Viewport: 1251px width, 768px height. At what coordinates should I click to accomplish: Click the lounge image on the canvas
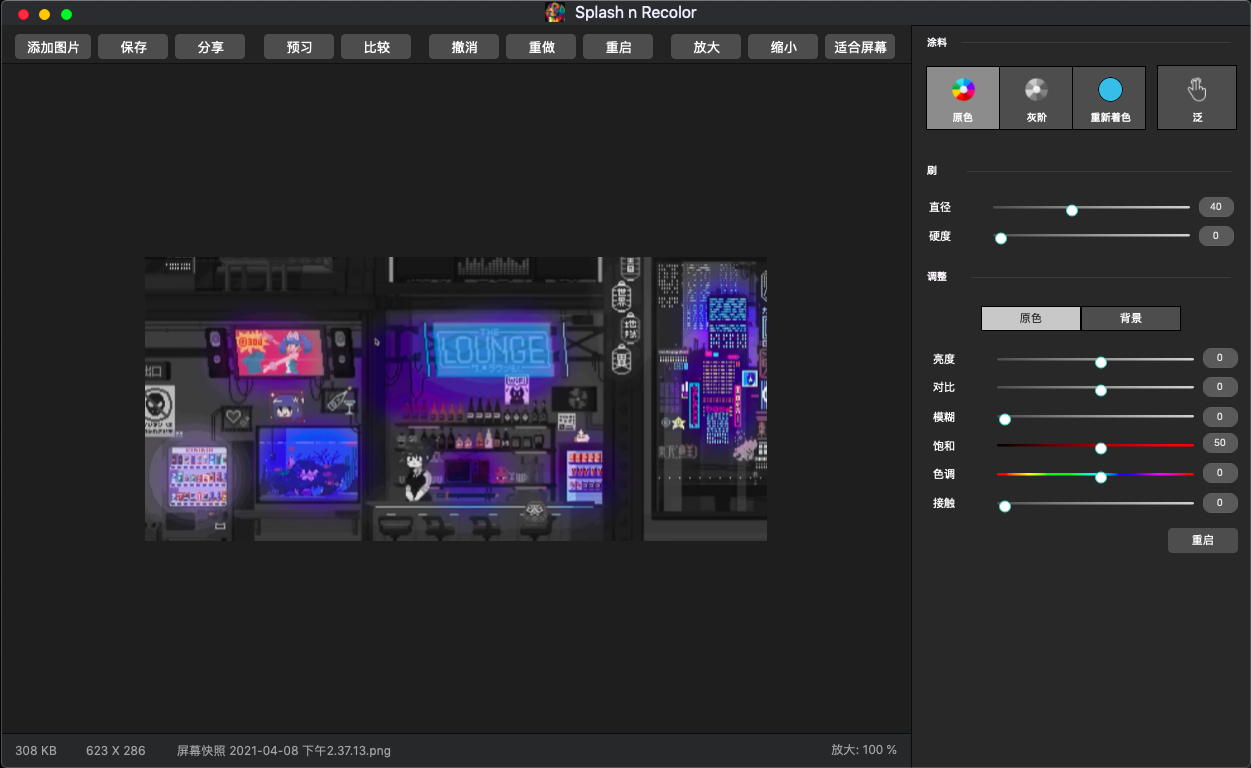pos(456,399)
